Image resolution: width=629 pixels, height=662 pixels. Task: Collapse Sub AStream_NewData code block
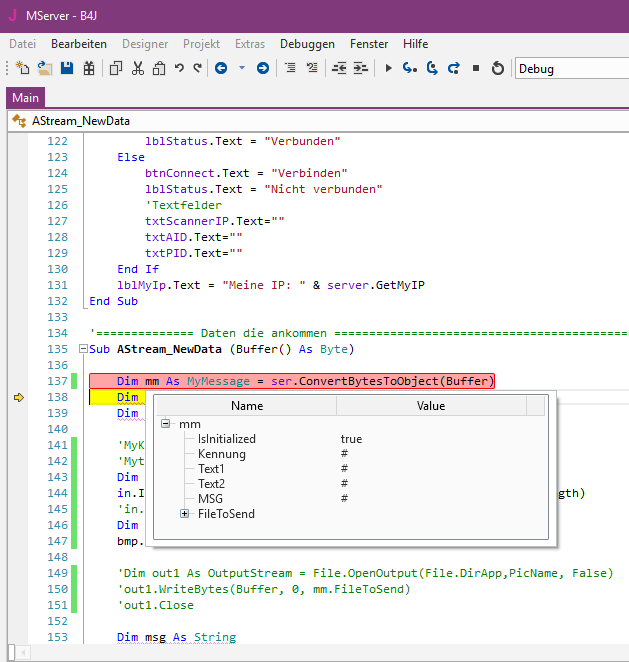point(81,350)
